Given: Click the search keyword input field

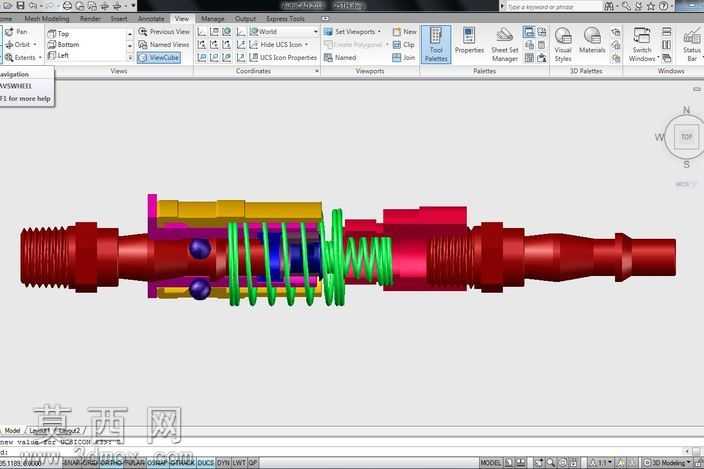Looking at the screenshot, I should (553, 7).
